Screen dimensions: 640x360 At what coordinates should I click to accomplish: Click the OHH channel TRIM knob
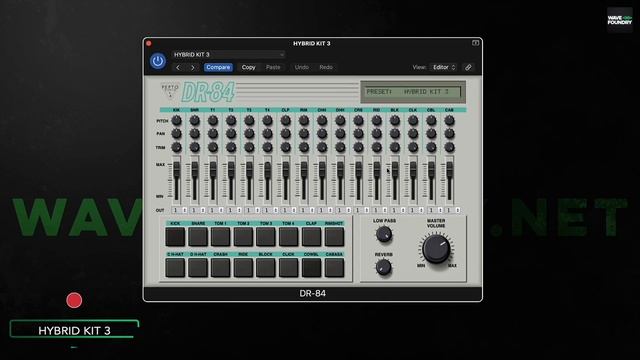(340, 147)
